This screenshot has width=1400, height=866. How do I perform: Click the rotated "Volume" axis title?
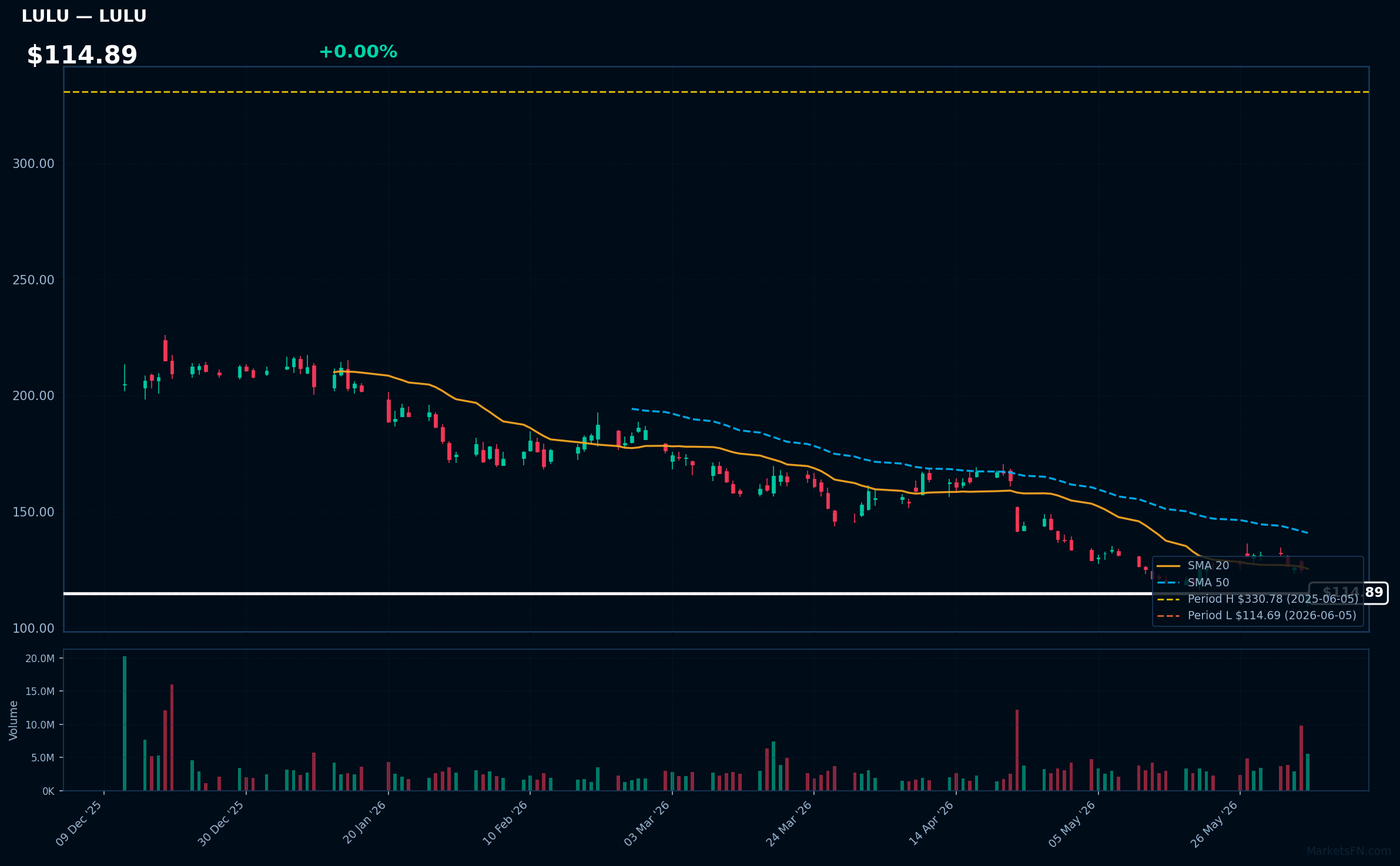pyautogui.click(x=14, y=720)
